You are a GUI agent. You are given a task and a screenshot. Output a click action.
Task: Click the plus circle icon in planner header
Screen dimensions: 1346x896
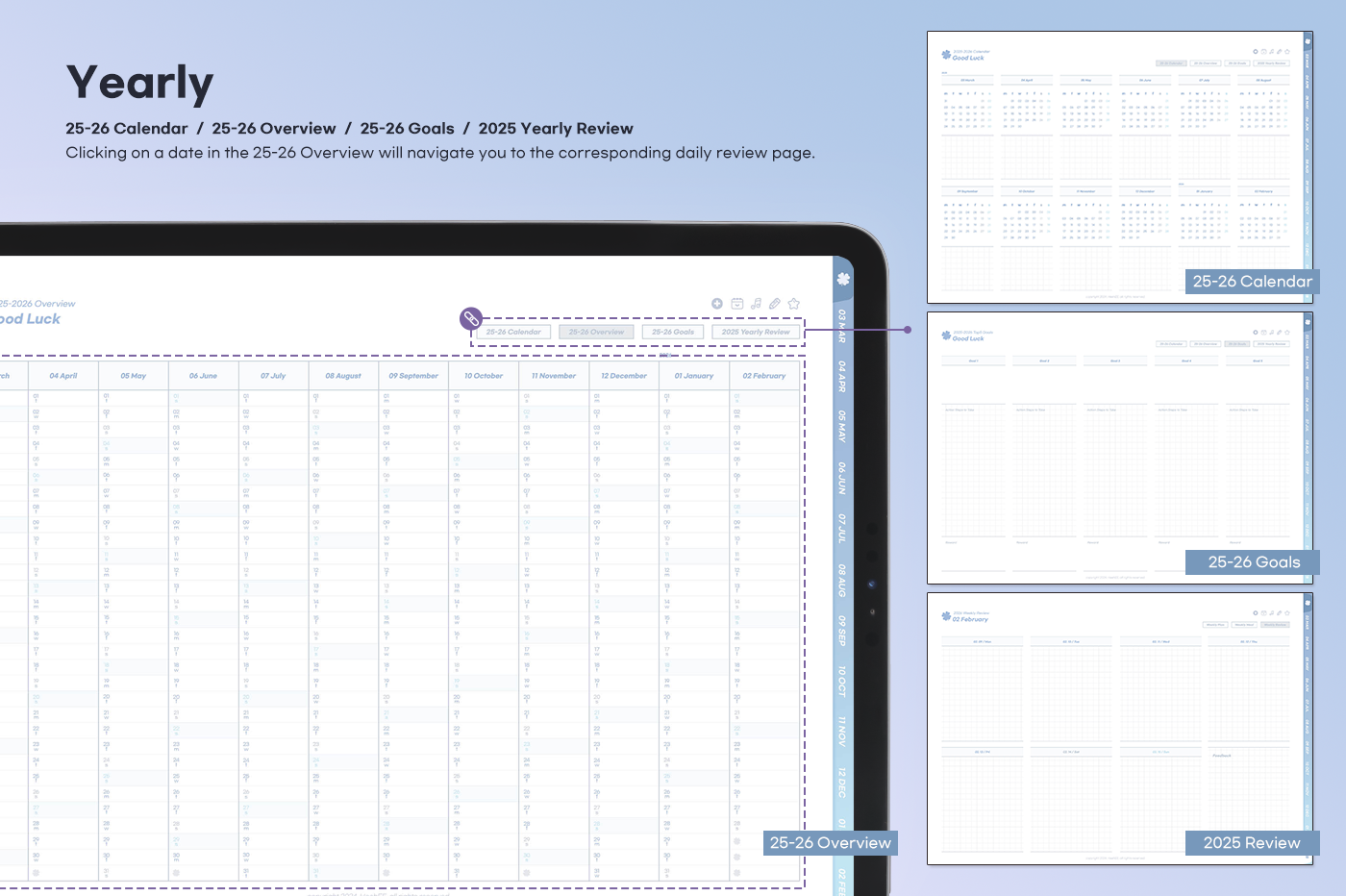coord(717,304)
